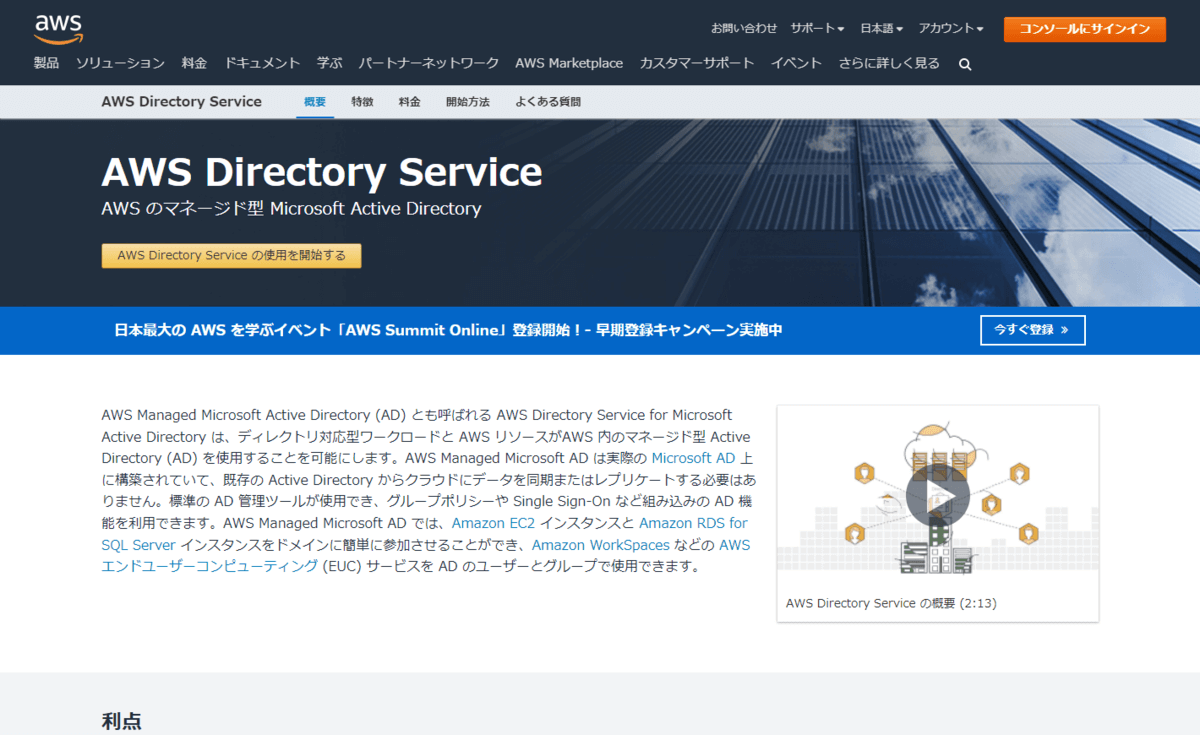Open the 料金 item in top navigation

point(194,63)
